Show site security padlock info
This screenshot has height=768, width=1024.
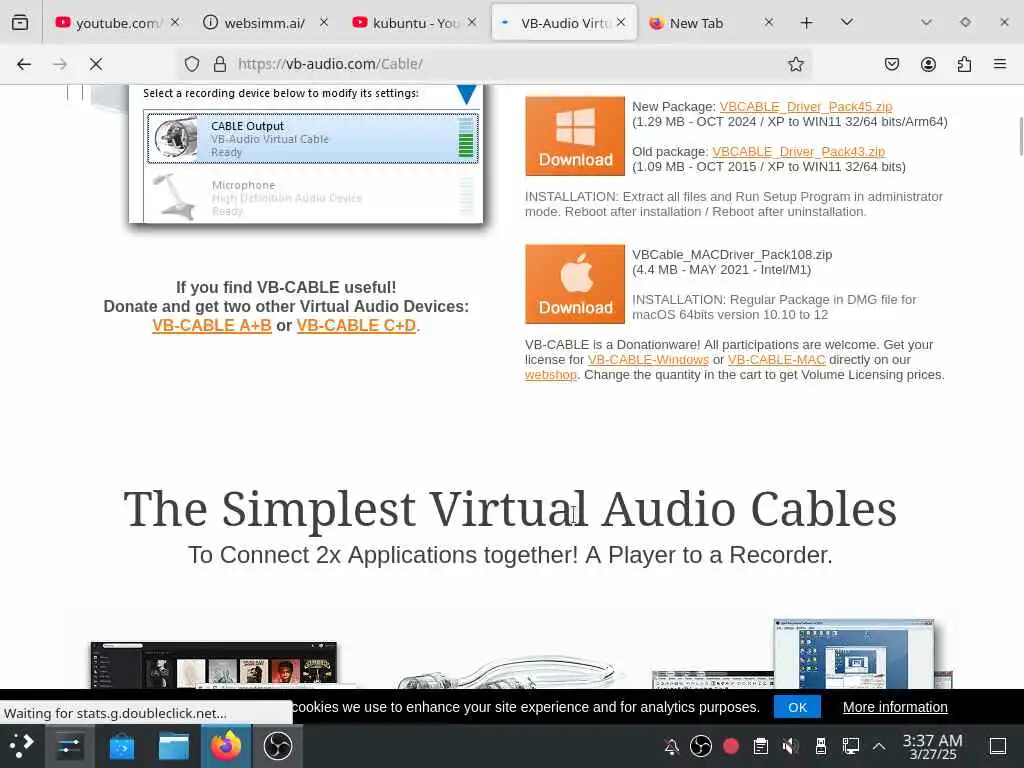(220, 64)
